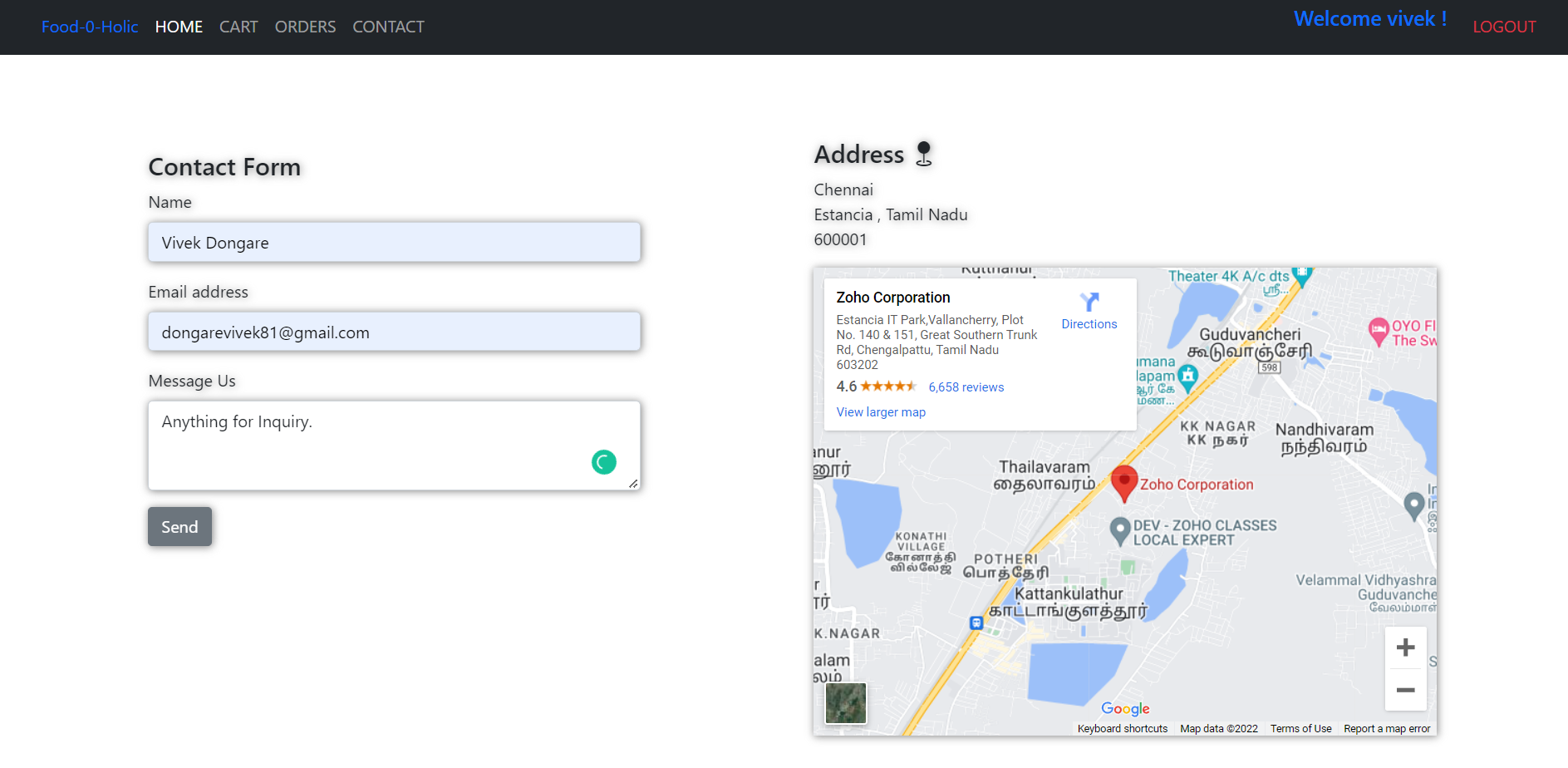Click the 4.6 star rating on card
The width and height of the screenshot is (1568, 768).
[876, 386]
